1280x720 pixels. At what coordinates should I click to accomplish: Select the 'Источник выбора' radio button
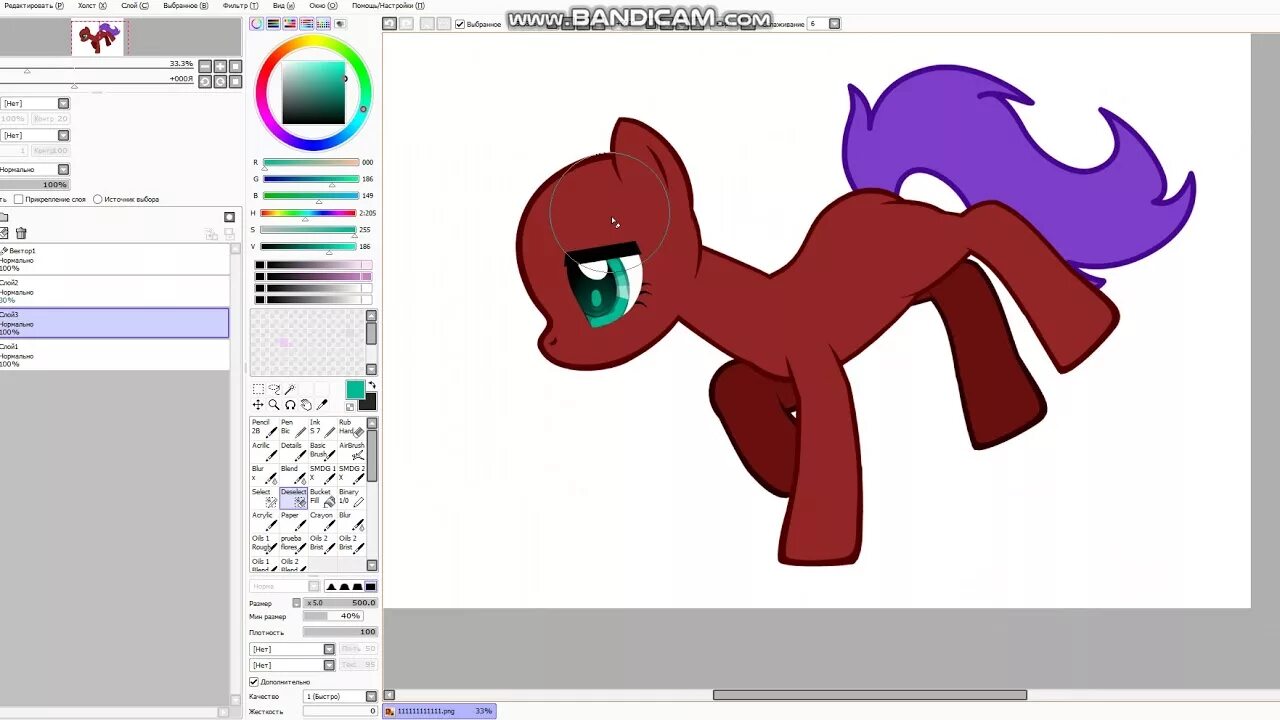97,199
